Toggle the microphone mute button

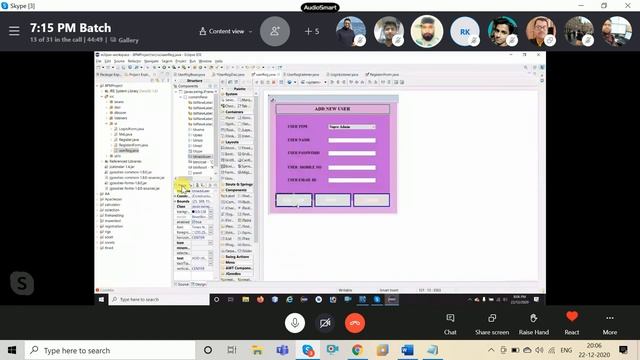(295, 323)
